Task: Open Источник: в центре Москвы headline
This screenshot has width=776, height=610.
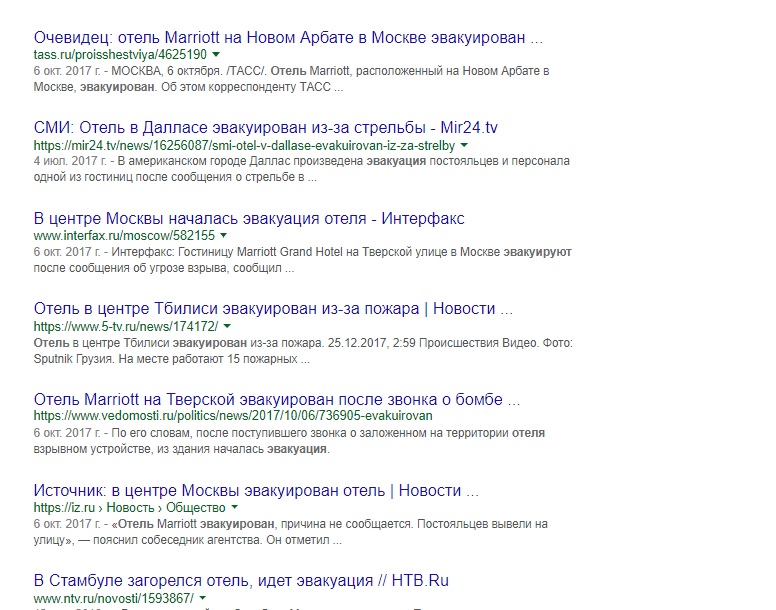Action: (256, 490)
